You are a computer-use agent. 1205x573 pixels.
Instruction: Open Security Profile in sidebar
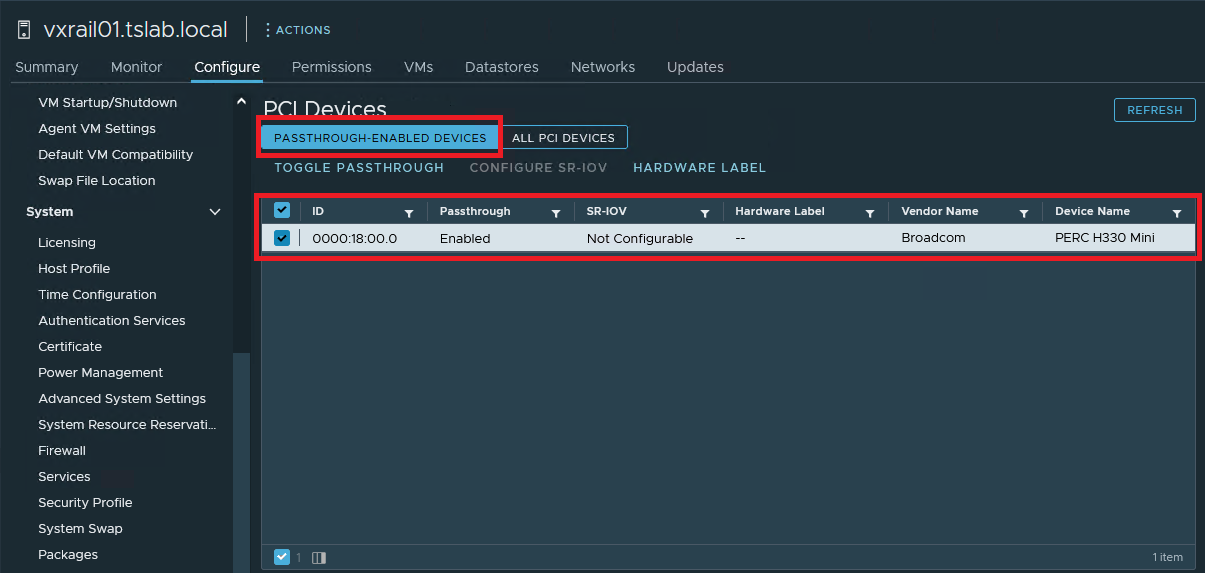(85, 503)
